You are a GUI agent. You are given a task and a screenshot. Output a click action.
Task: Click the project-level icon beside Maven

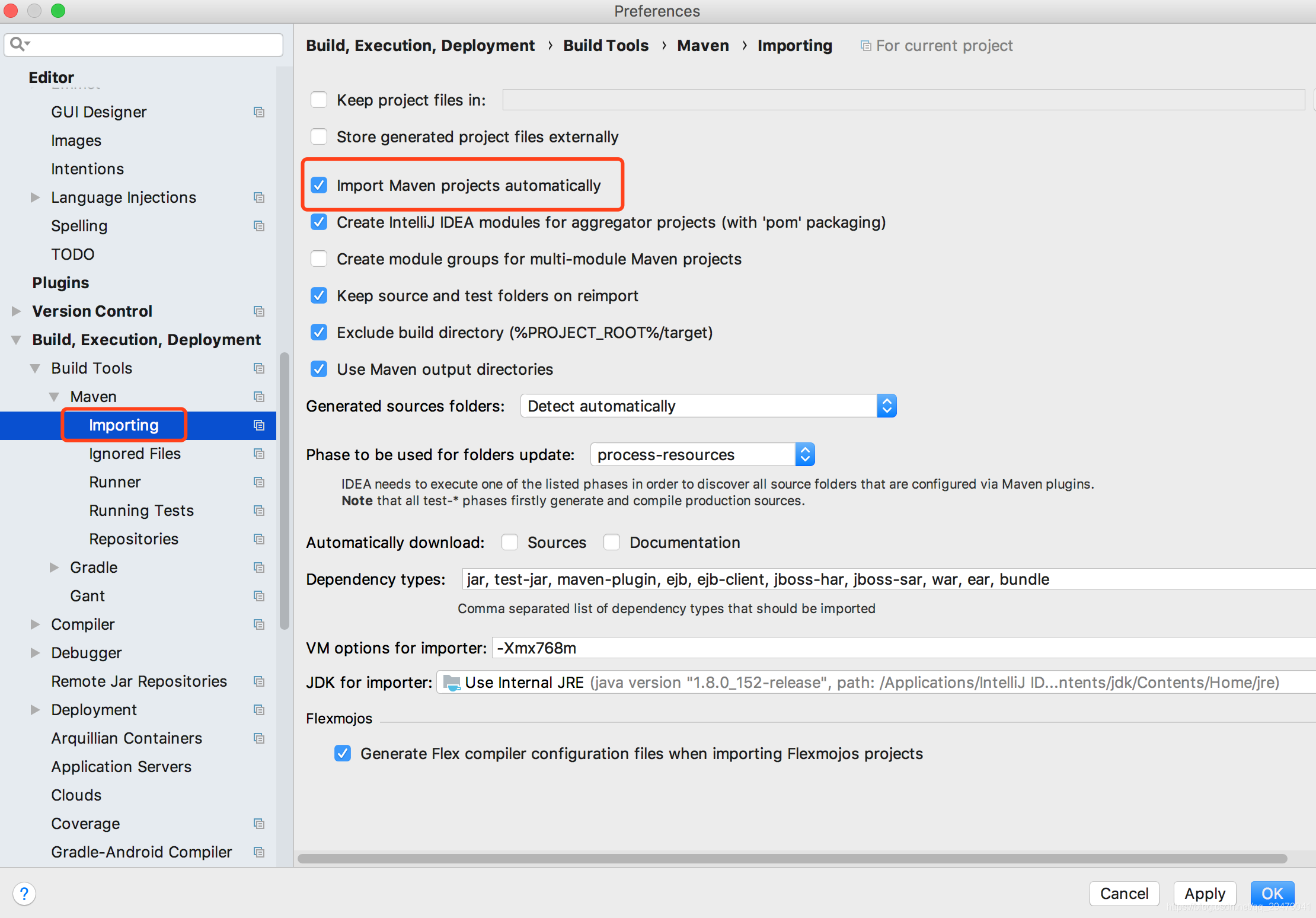[259, 397]
